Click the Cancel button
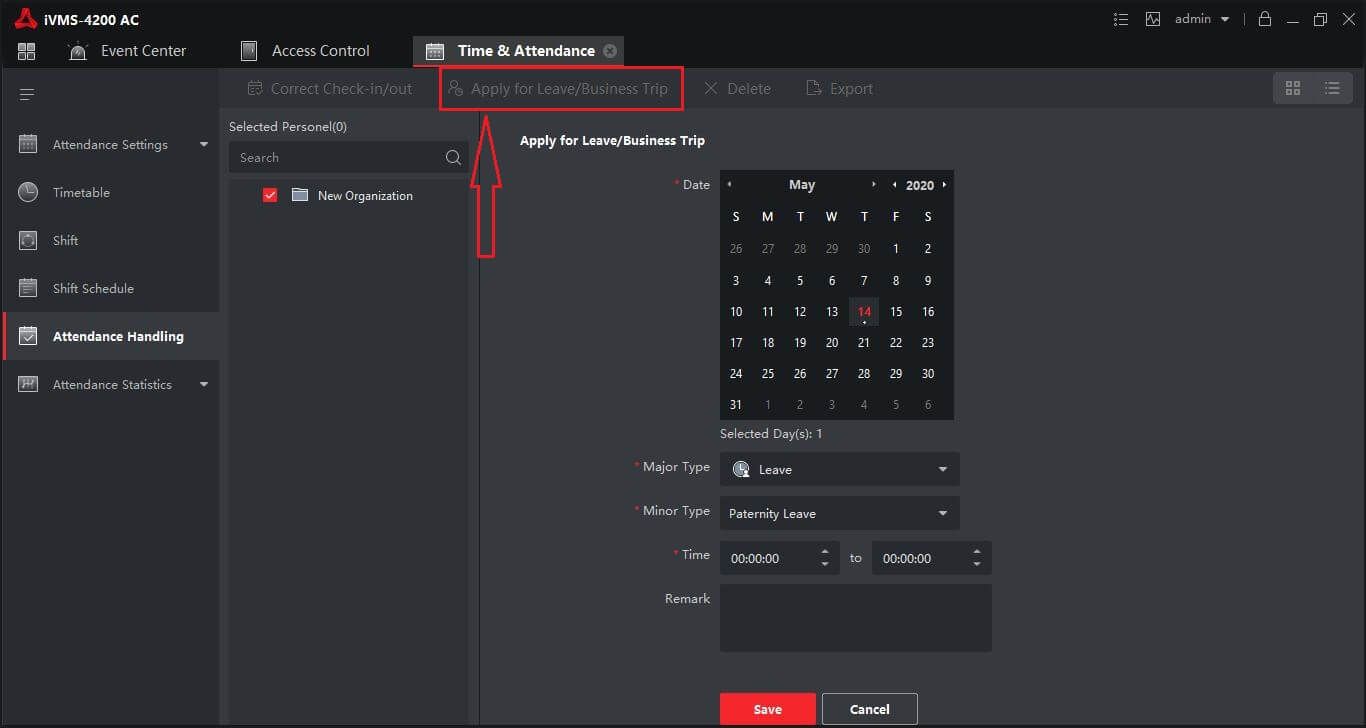The image size is (1366, 728). pyautogui.click(x=869, y=709)
